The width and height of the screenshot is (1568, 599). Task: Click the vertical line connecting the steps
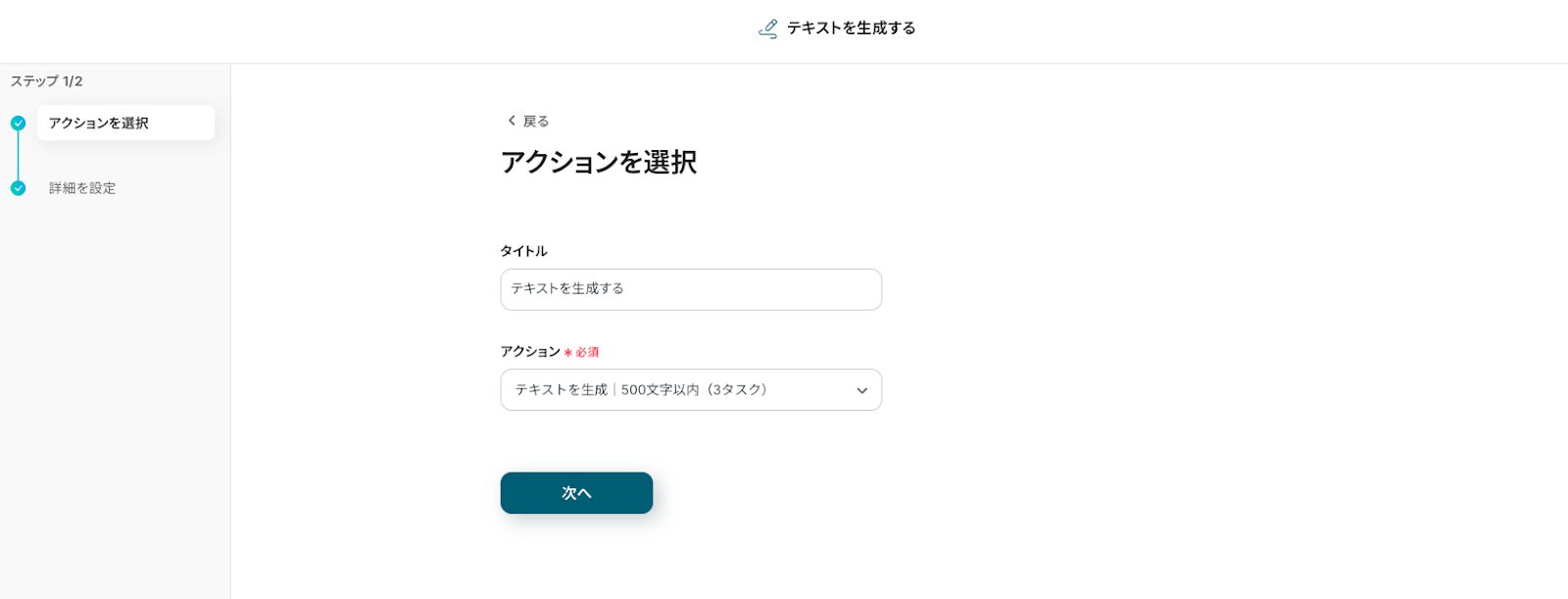click(18, 156)
